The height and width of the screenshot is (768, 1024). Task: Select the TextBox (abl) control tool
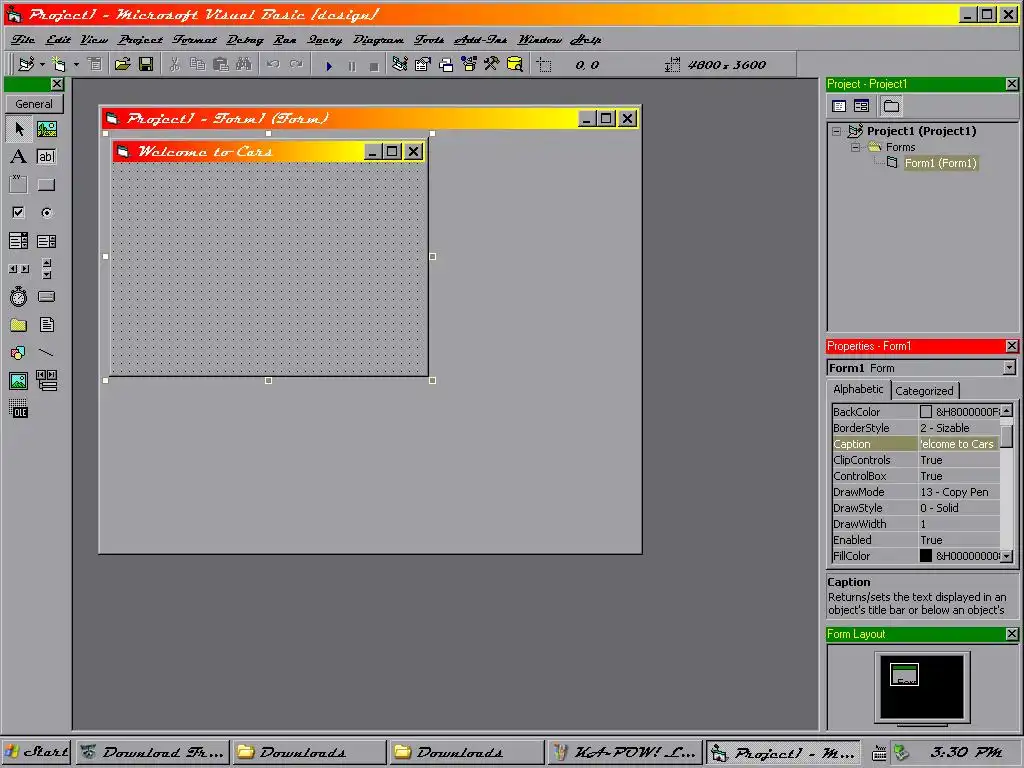[46, 157]
